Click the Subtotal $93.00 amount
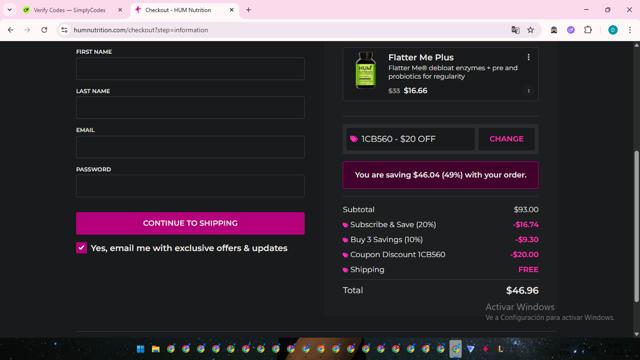The image size is (640, 360). click(x=526, y=210)
